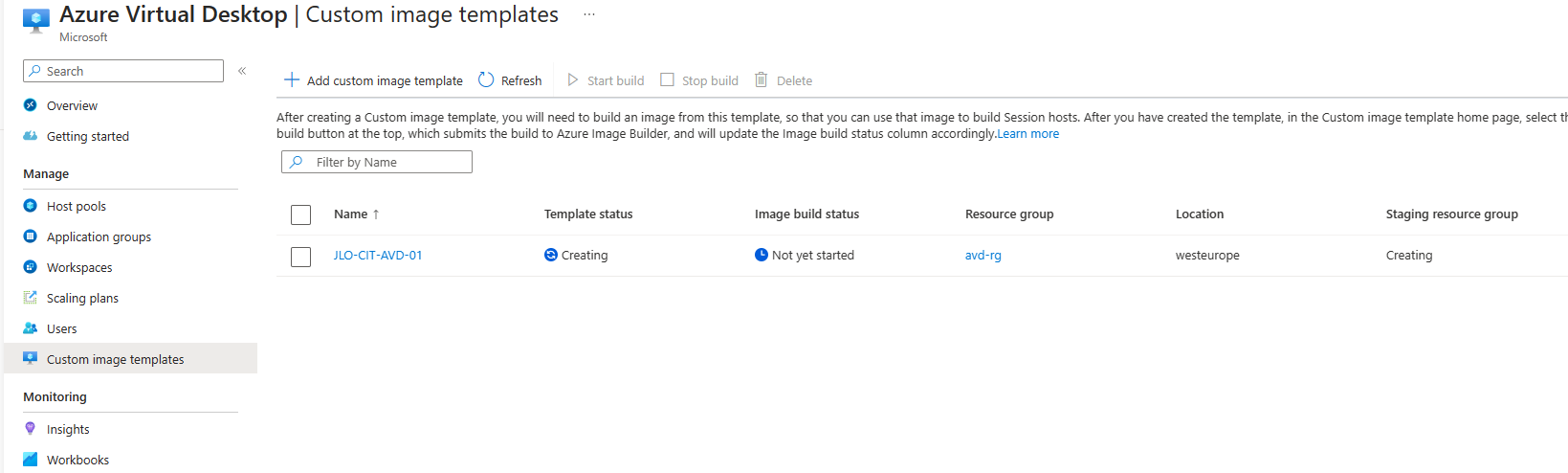Click the Microsoft subtitle under title
1568x473 pixels.
(83, 37)
